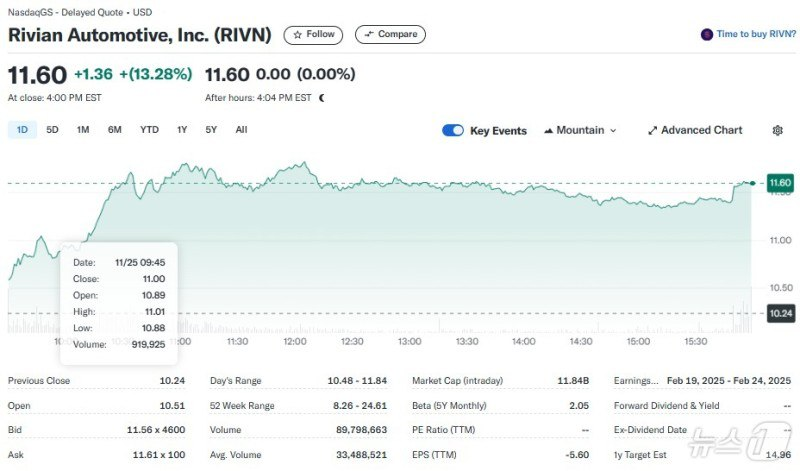Click Earnings date Feb 19, 2025 - Feb 24, 2025
Screen dimensions: 800x471
click(x=729, y=381)
